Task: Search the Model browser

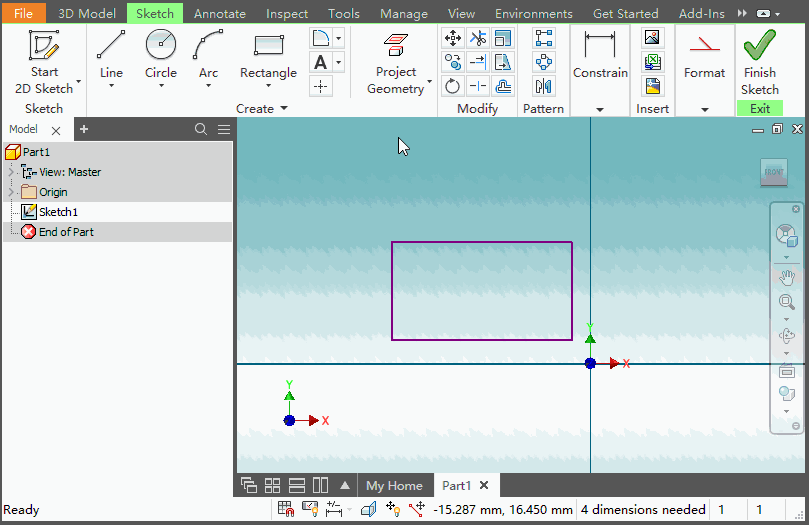Action: [x=201, y=129]
